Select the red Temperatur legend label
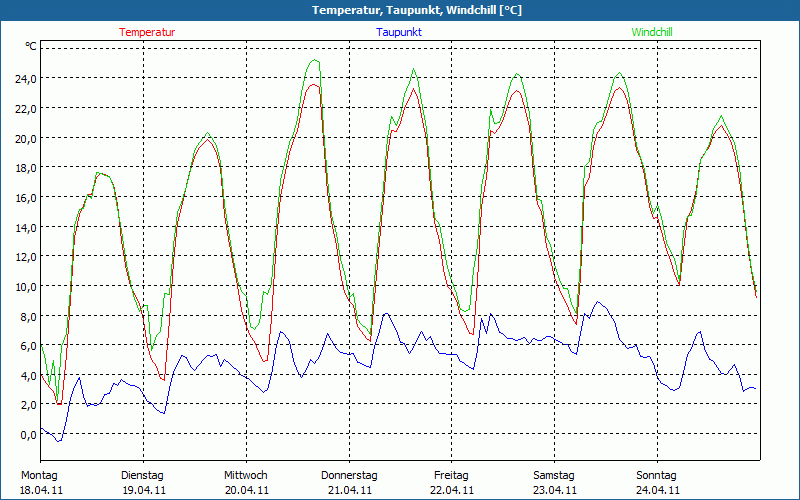The width and height of the screenshot is (800, 500). click(147, 32)
